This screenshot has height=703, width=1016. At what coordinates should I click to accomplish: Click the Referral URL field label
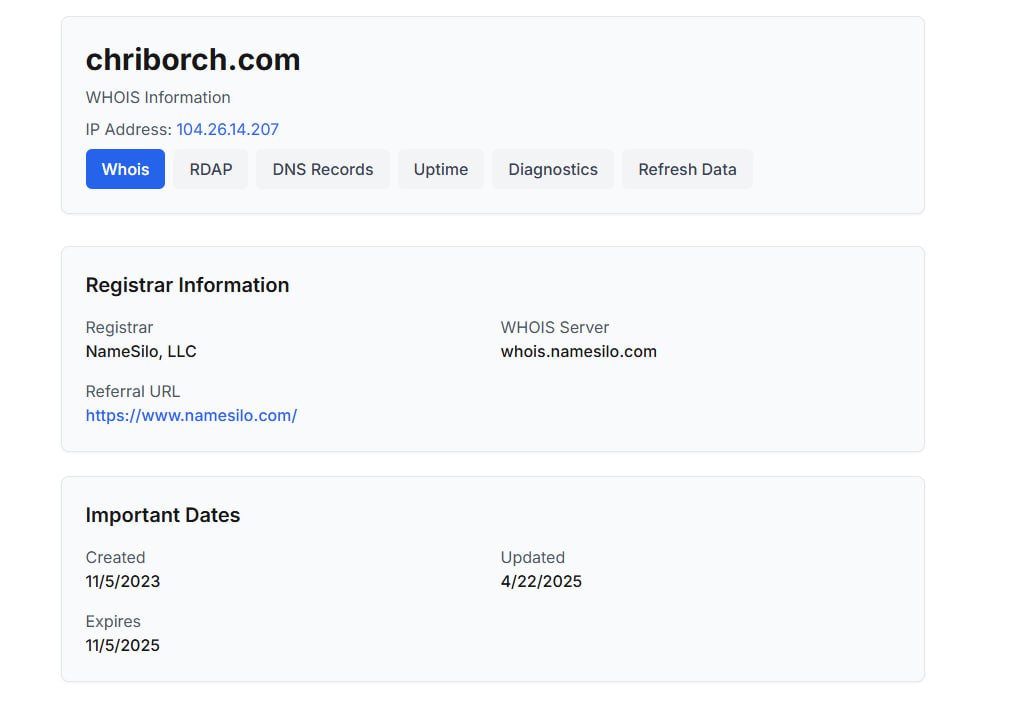pyautogui.click(x=133, y=391)
